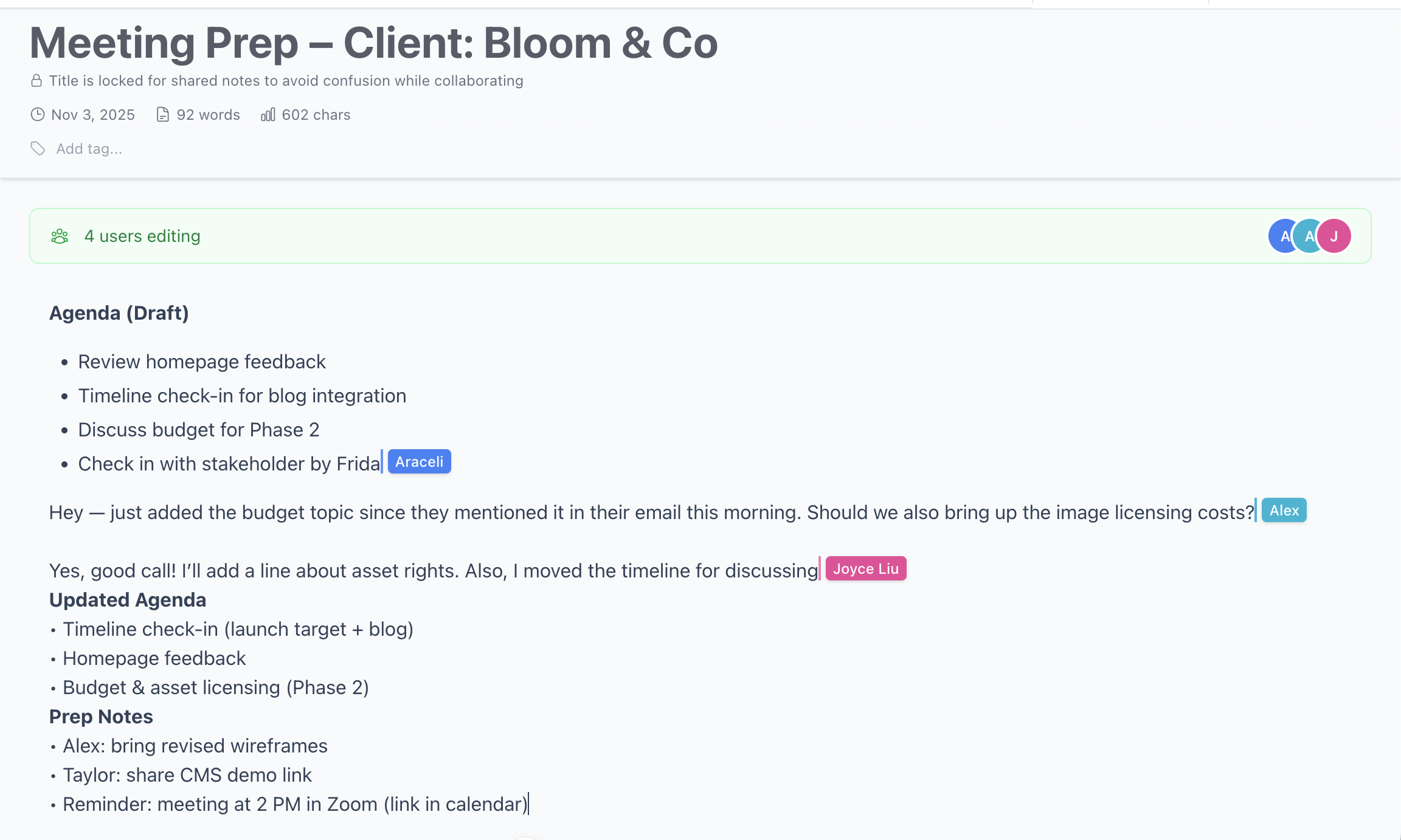
Task: Select the 4 users editing label
Action: point(142,236)
